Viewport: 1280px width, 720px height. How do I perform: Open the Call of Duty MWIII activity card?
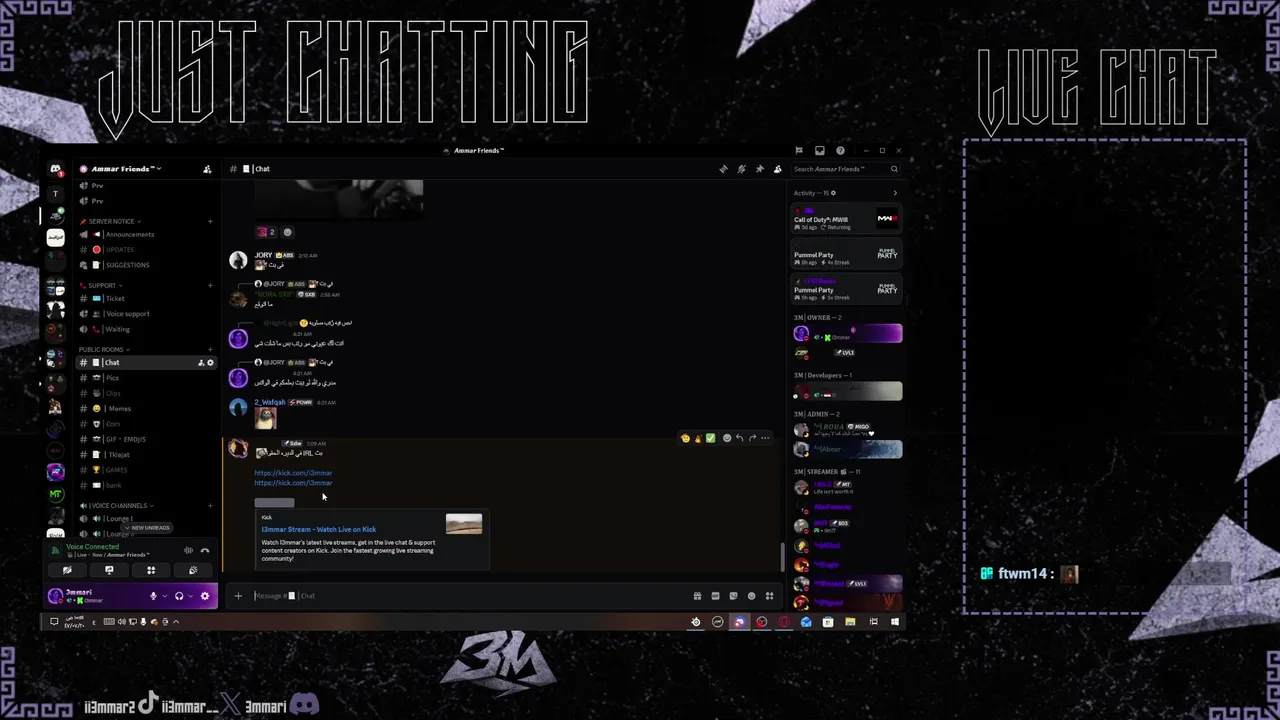coord(846,219)
